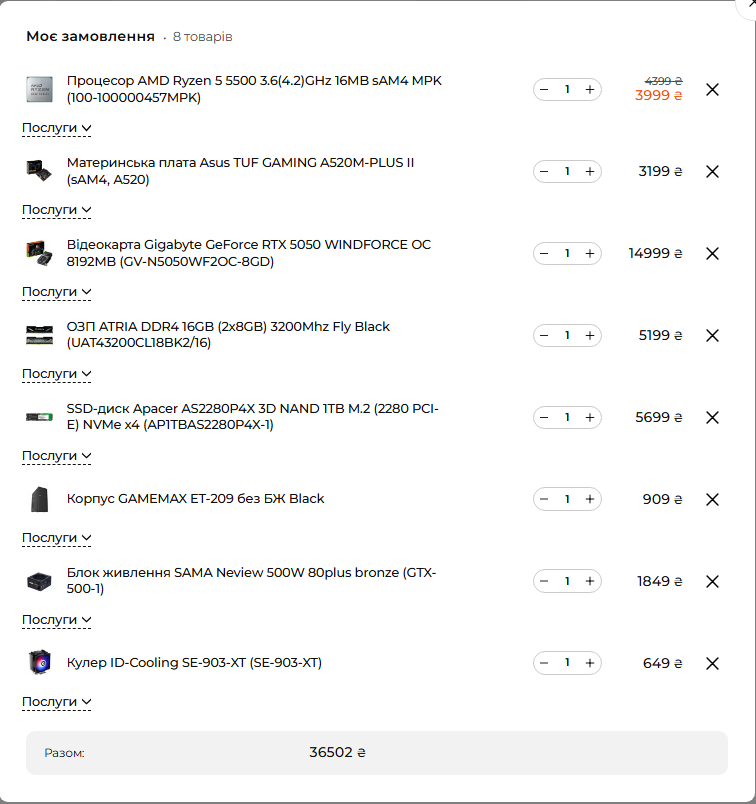This screenshot has height=804, width=756.
Task: Remove Gigabyte RTX 5050 video card item
Action: click(712, 254)
